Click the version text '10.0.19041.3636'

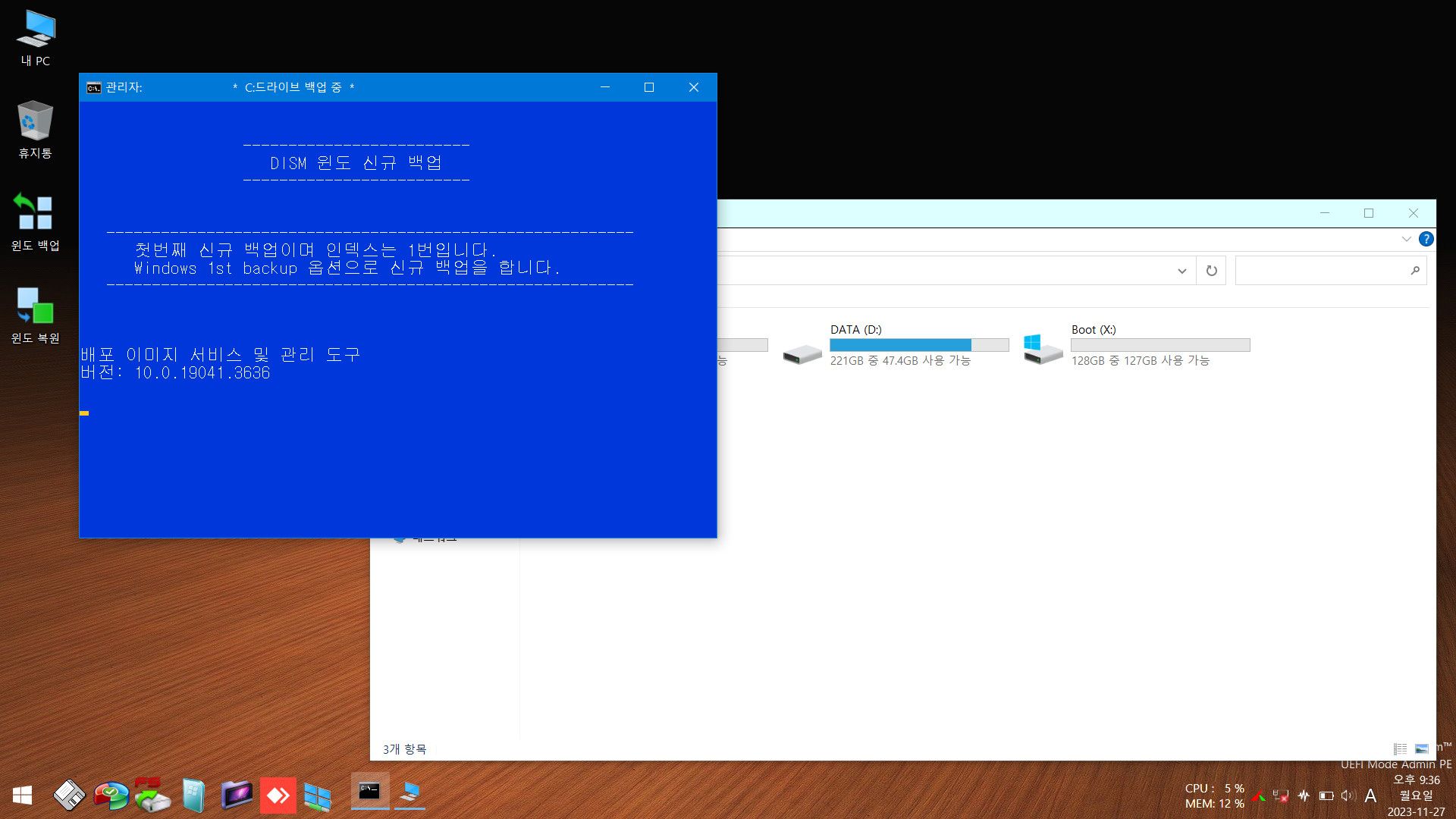(x=202, y=373)
